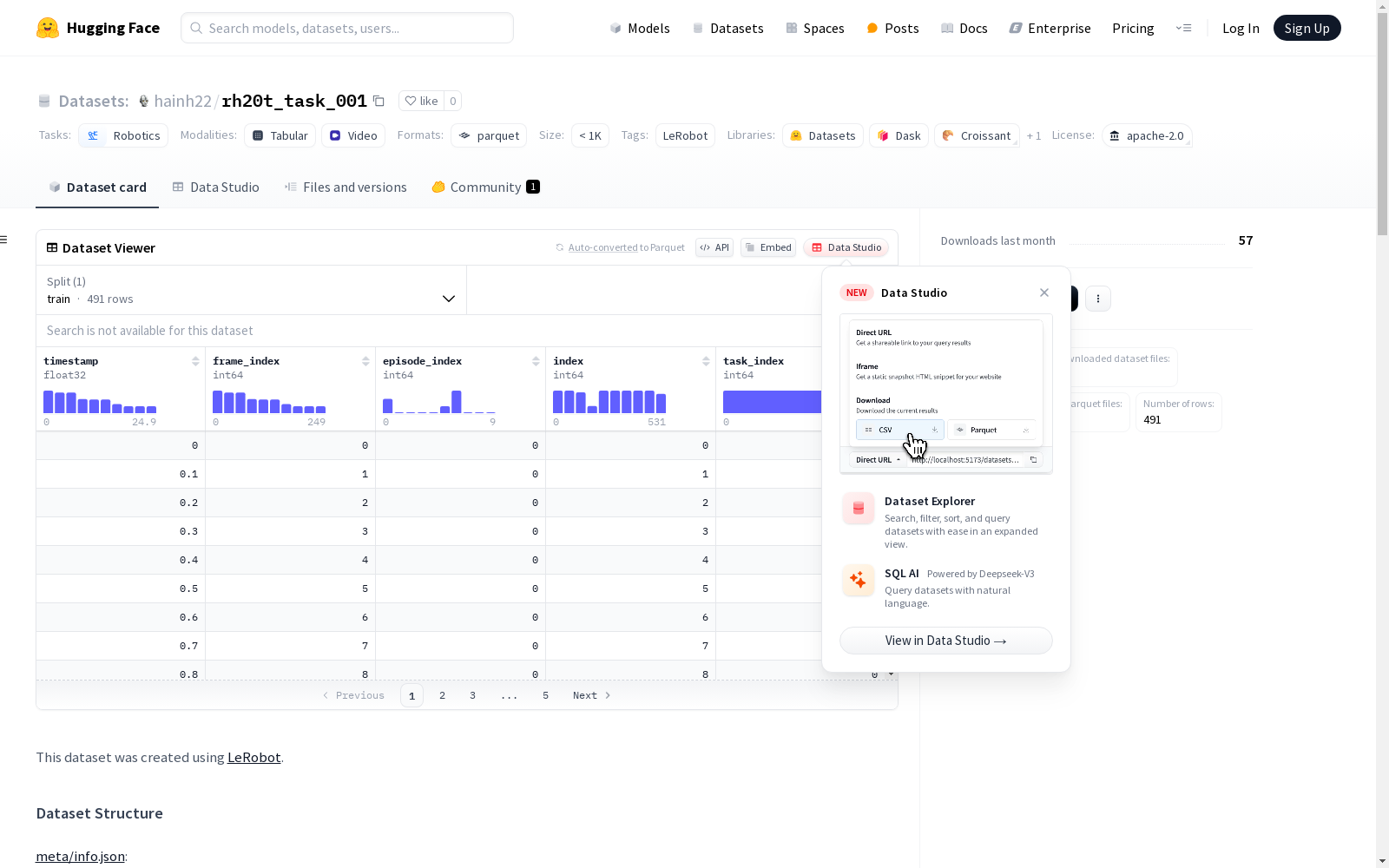The height and width of the screenshot is (868, 1389).
Task: Go to the Next page of rows
Action: (x=592, y=695)
